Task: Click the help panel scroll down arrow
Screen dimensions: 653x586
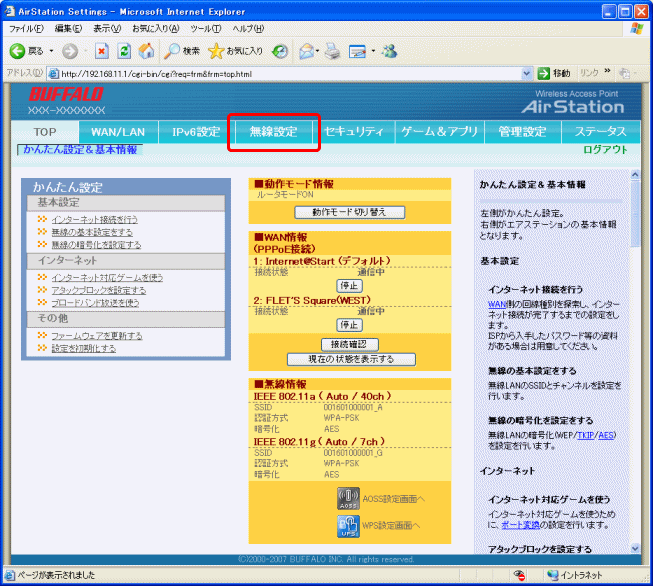Action: pyautogui.click(x=635, y=549)
